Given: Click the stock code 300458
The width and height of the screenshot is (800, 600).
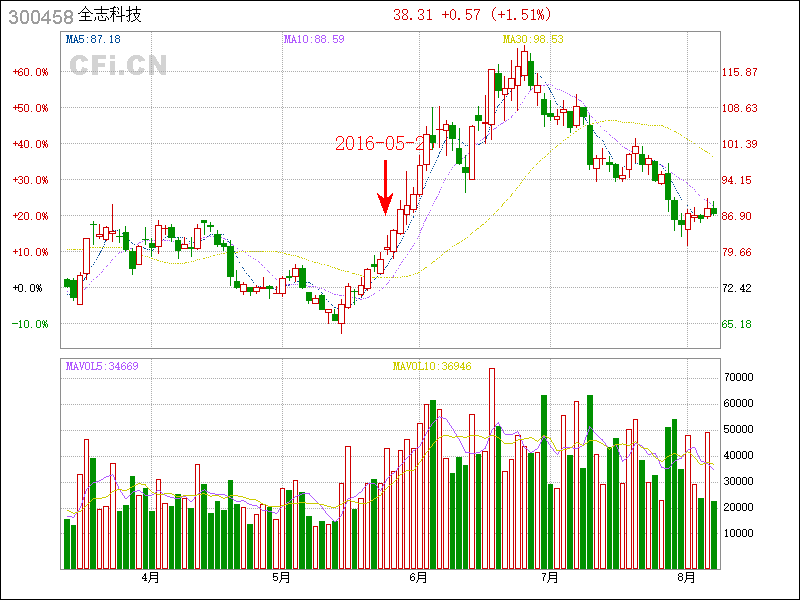Looking at the screenshot, I should (x=40, y=16).
